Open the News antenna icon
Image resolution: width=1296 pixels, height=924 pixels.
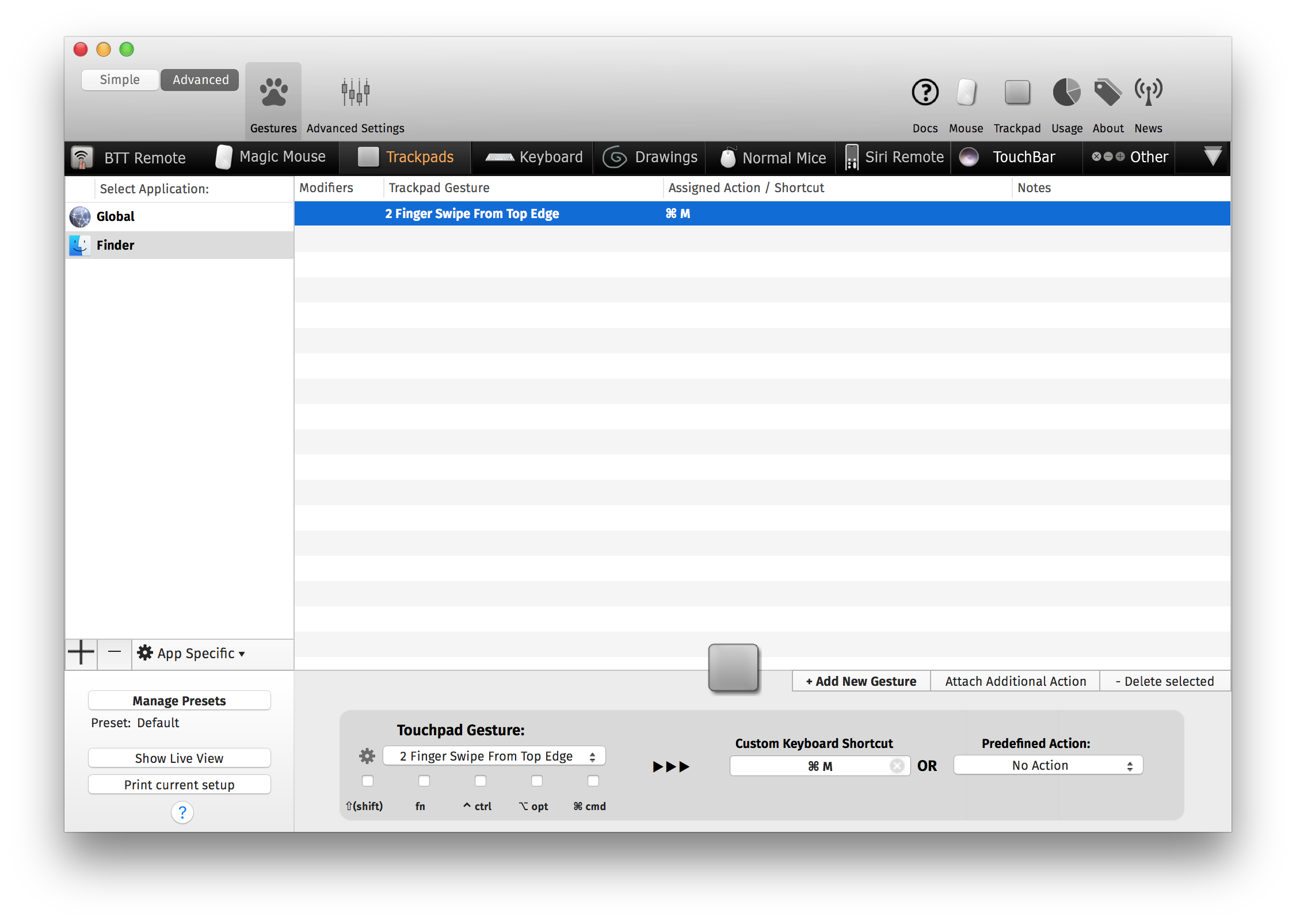coord(1148,93)
